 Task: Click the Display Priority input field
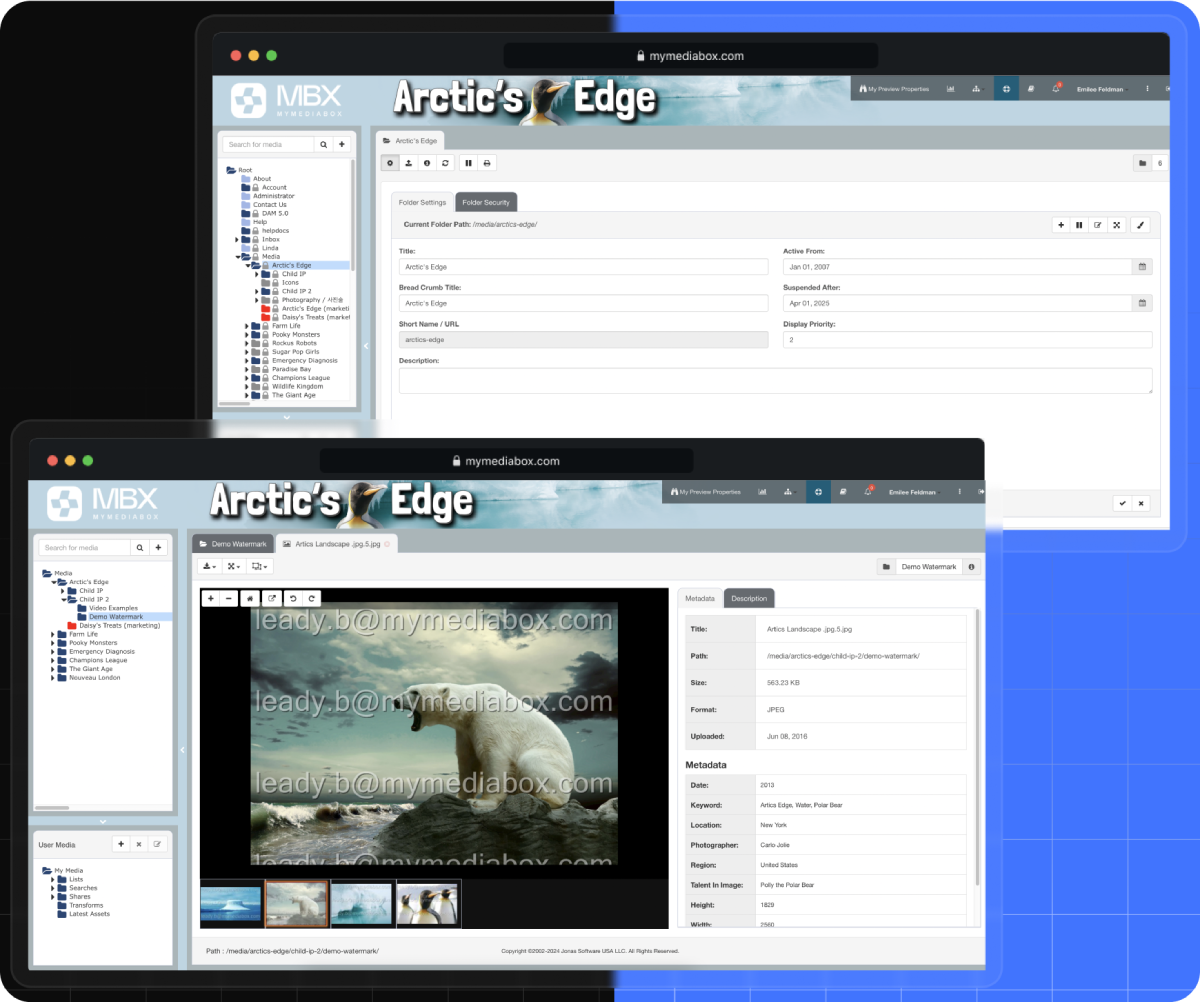click(967, 340)
